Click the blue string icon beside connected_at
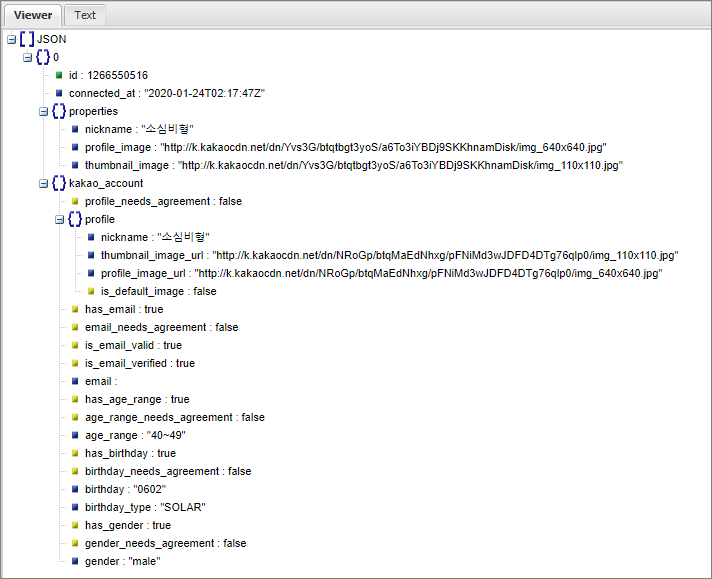Viewport: 712px width, 579px height. point(59,93)
